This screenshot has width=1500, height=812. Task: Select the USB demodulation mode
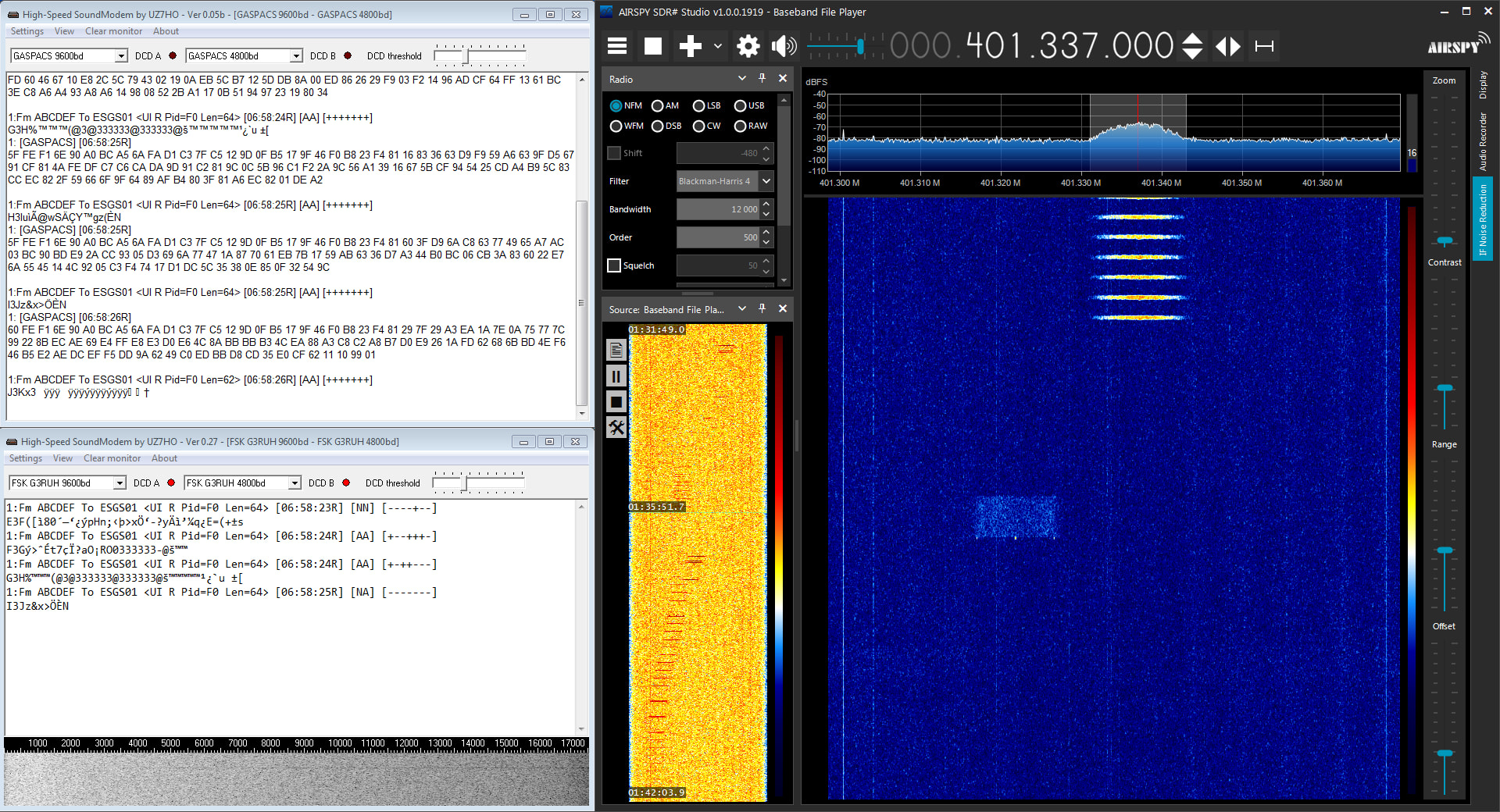740,106
